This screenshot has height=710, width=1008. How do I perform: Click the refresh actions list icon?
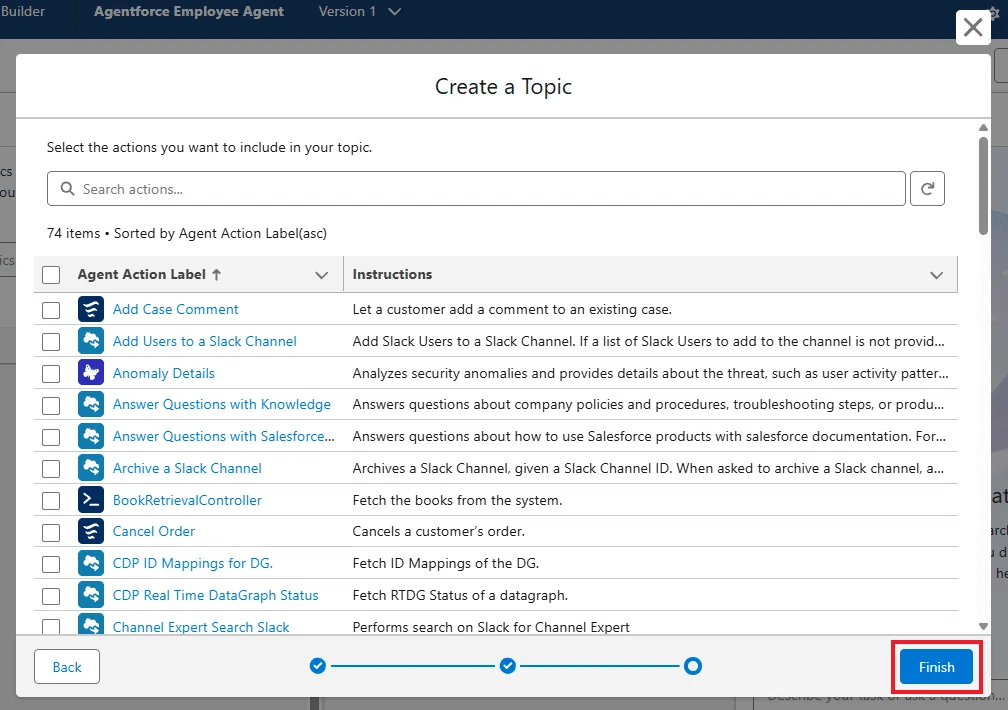927,188
